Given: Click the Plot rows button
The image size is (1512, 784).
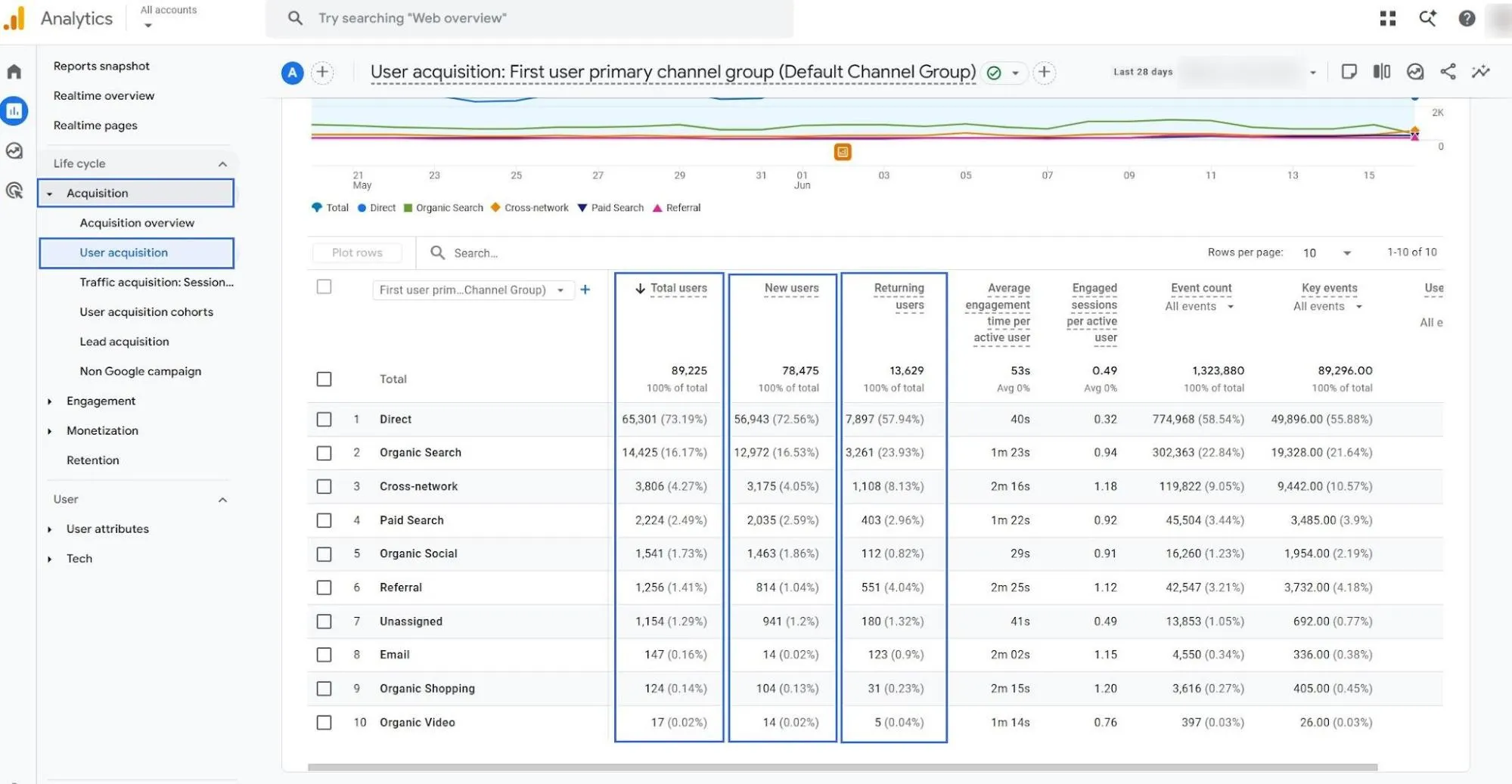Looking at the screenshot, I should point(357,253).
